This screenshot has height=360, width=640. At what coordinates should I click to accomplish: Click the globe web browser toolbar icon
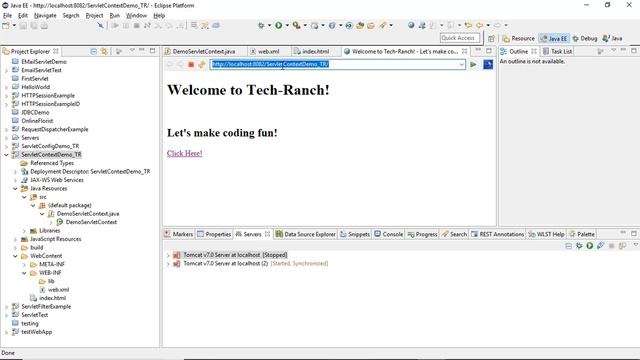point(411,26)
